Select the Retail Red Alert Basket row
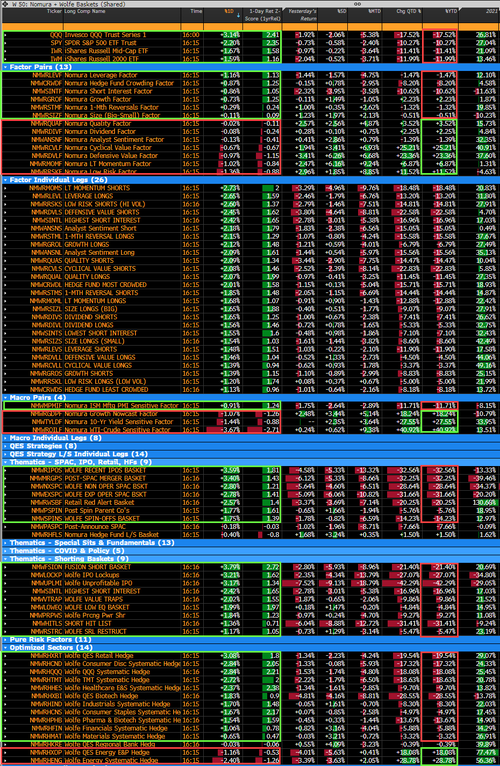The height and width of the screenshot is (766, 500). [250, 502]
